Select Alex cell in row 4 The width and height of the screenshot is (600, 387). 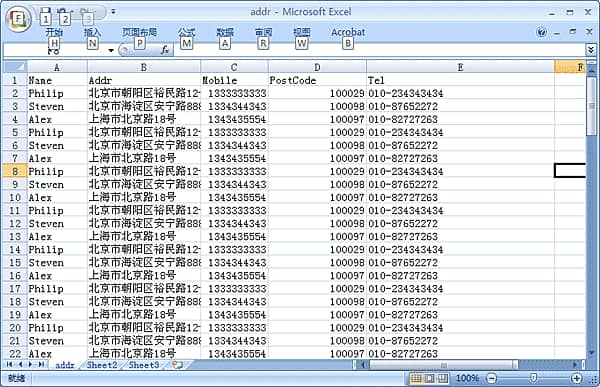point(57,119)
